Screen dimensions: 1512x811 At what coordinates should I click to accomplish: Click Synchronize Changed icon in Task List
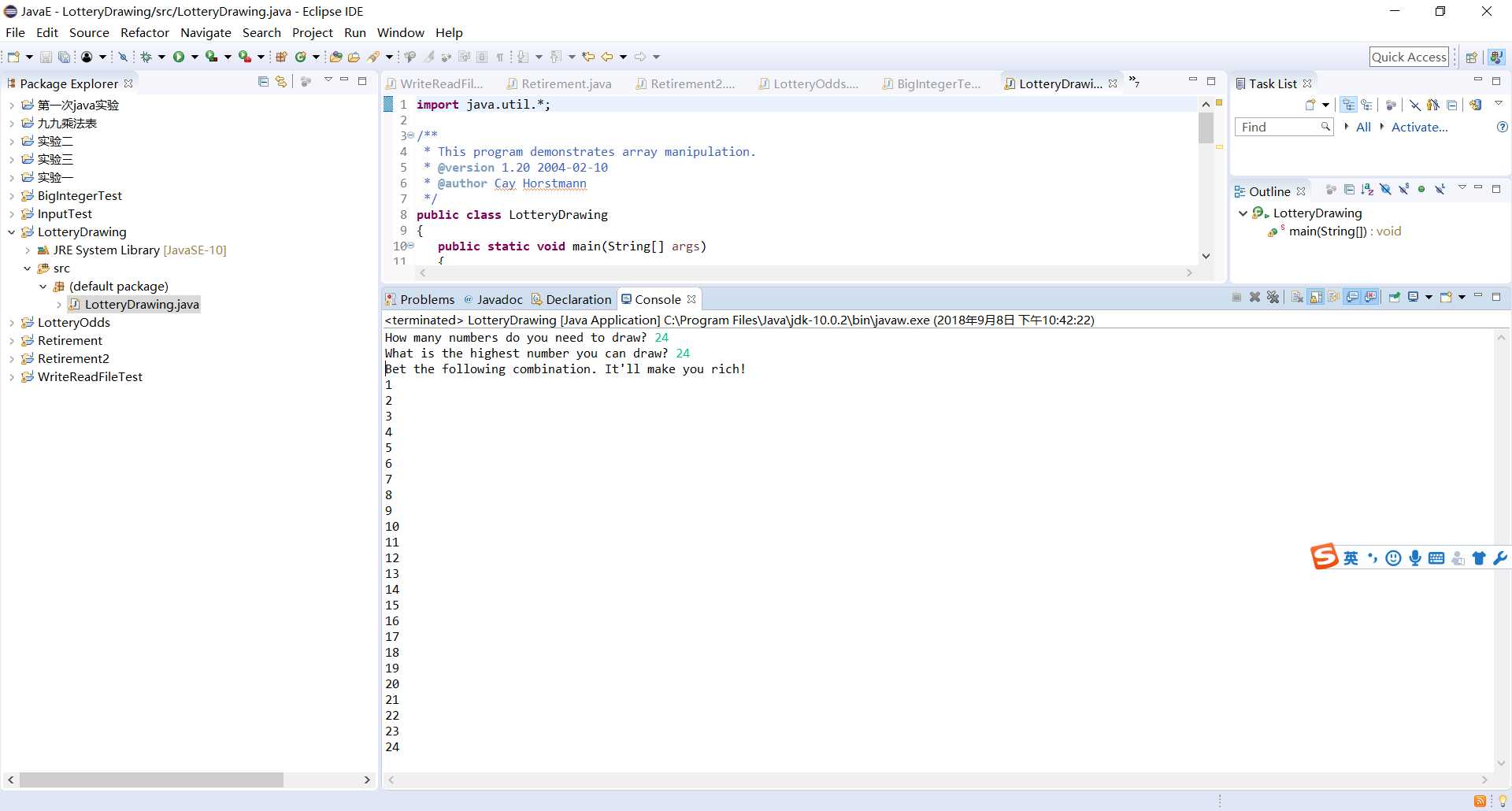(x=1475, y=105)
